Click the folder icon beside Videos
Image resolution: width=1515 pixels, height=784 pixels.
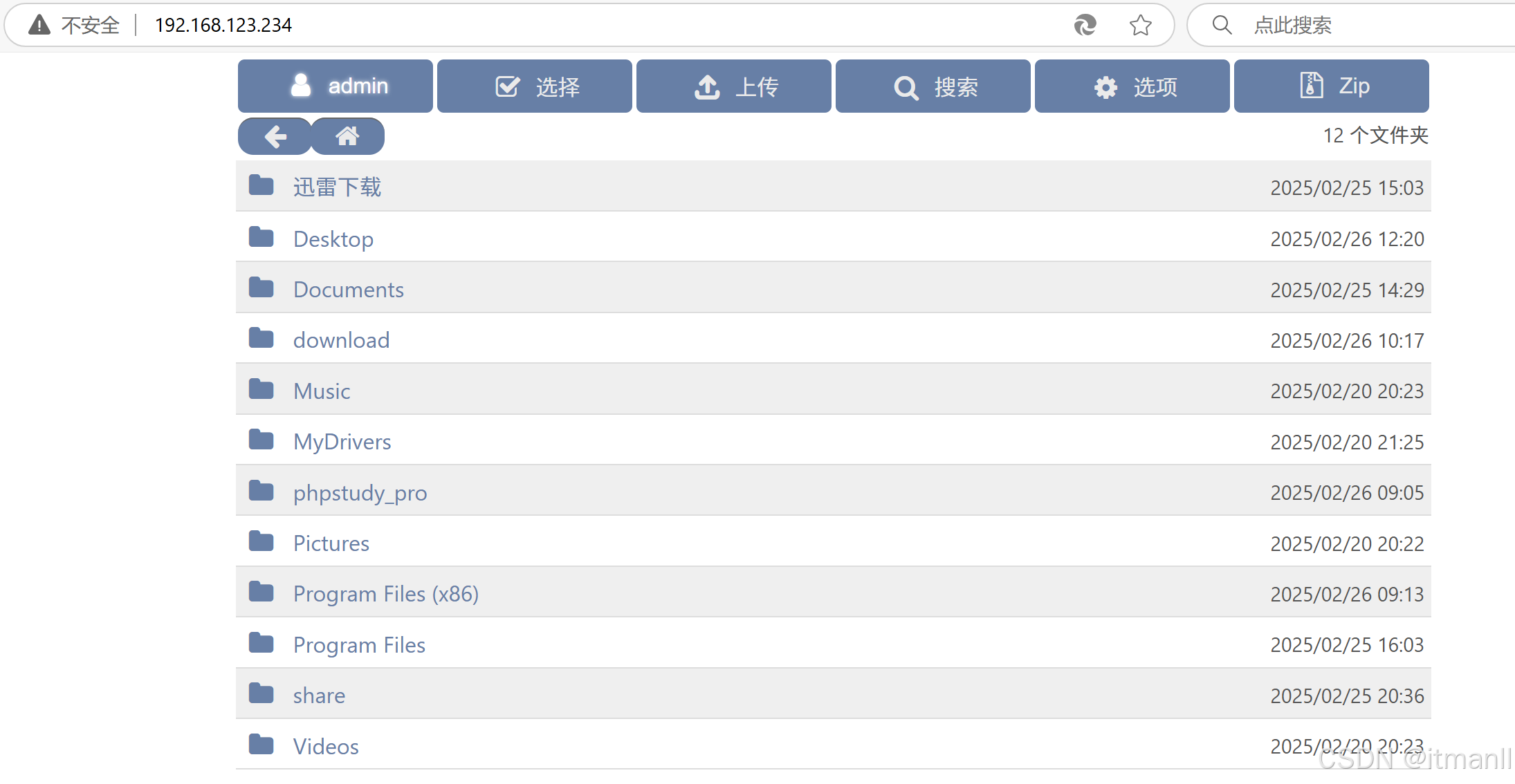tap(261, 745)
